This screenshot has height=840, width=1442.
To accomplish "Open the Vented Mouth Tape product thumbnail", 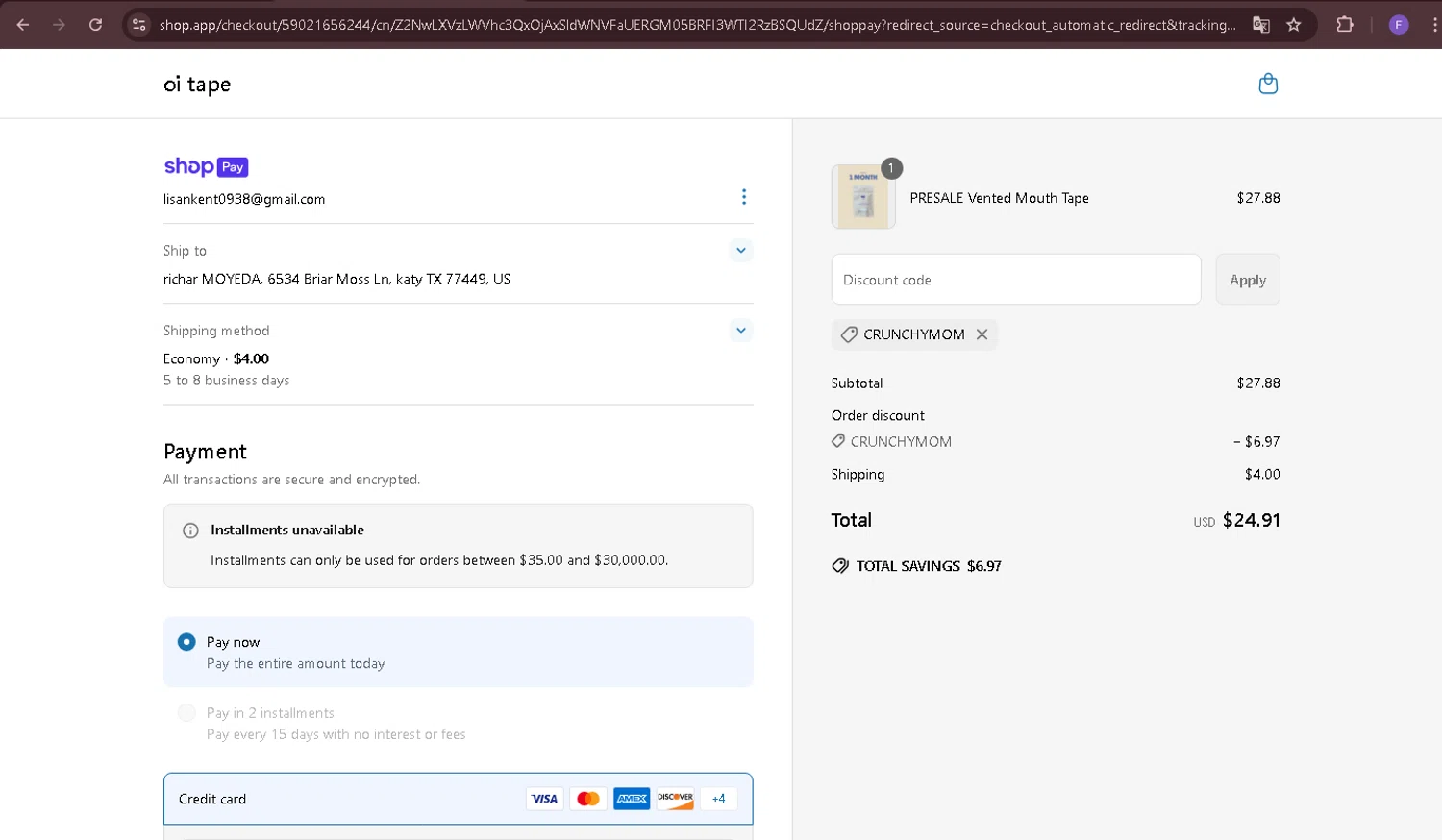I will pos(863,197).
